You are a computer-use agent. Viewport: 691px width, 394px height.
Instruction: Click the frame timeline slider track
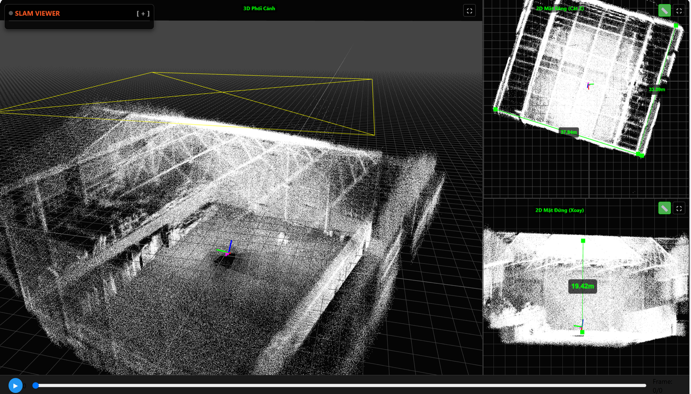[x=340, y=386]
